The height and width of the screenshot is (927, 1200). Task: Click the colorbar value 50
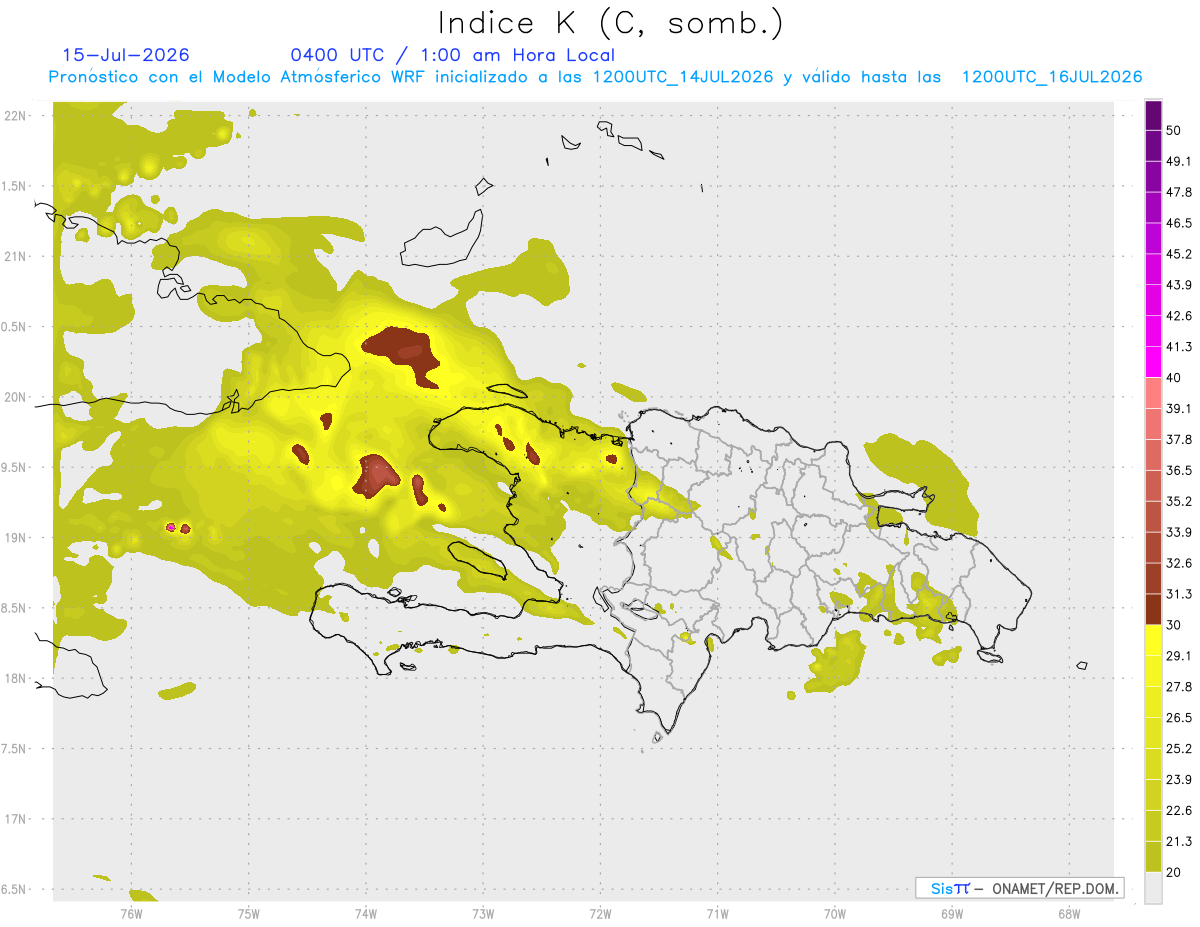click(x=1174, y=130)
